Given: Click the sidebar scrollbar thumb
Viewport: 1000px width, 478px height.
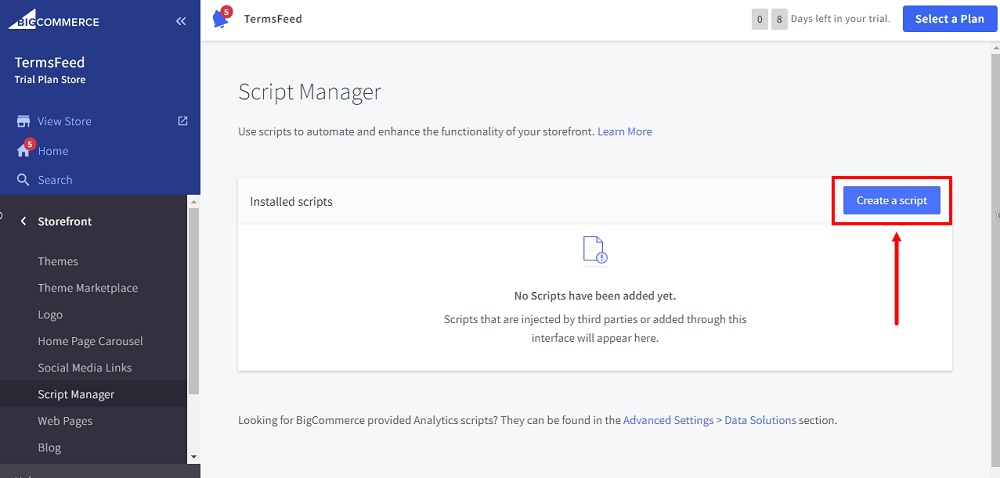Looking at the screenshot, I should click(x=194, y=300).
